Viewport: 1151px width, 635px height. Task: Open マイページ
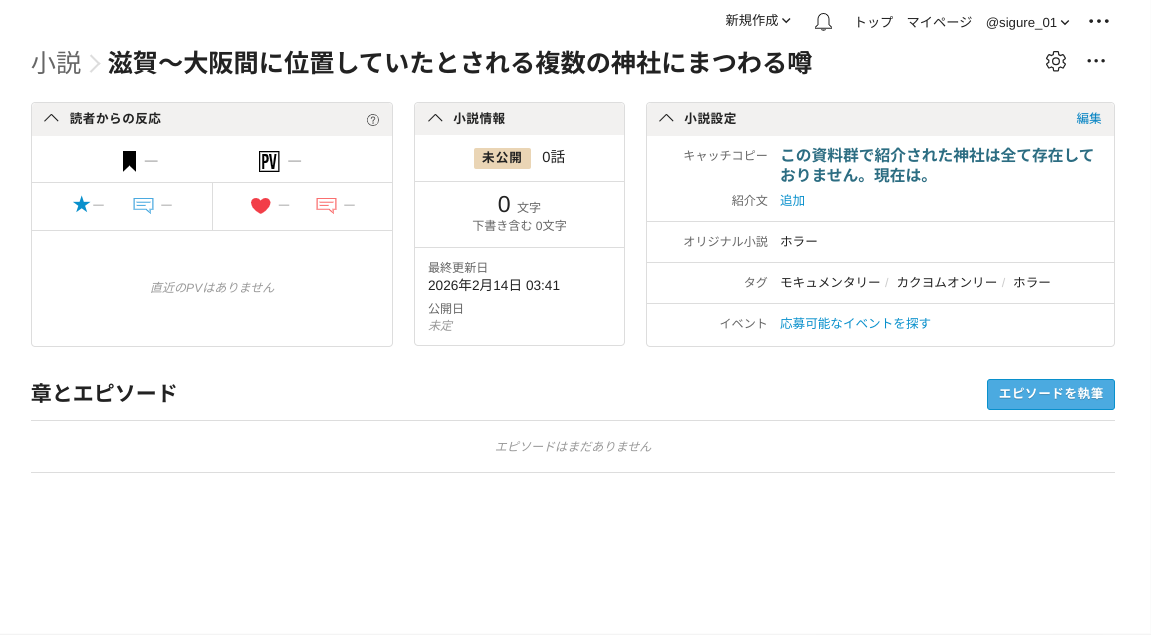[939, 22]
